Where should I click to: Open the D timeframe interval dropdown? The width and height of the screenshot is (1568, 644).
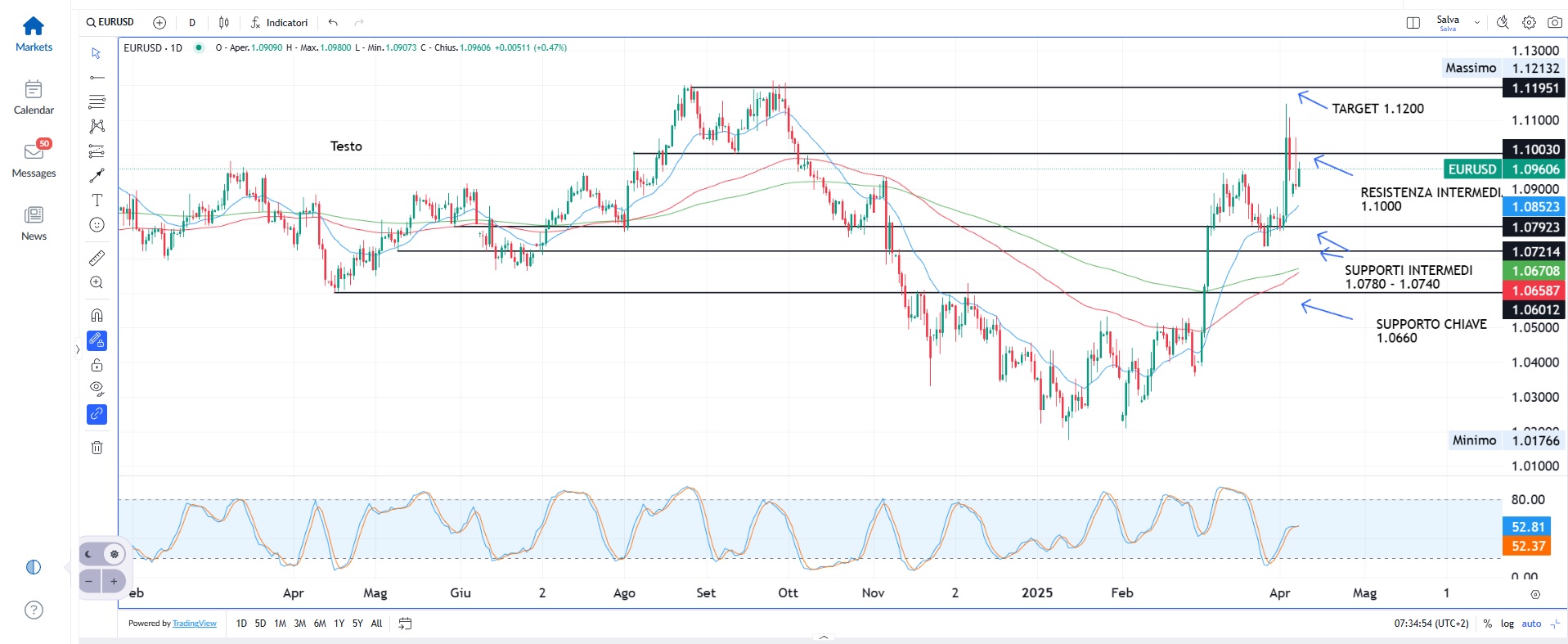tap(192, 23)
